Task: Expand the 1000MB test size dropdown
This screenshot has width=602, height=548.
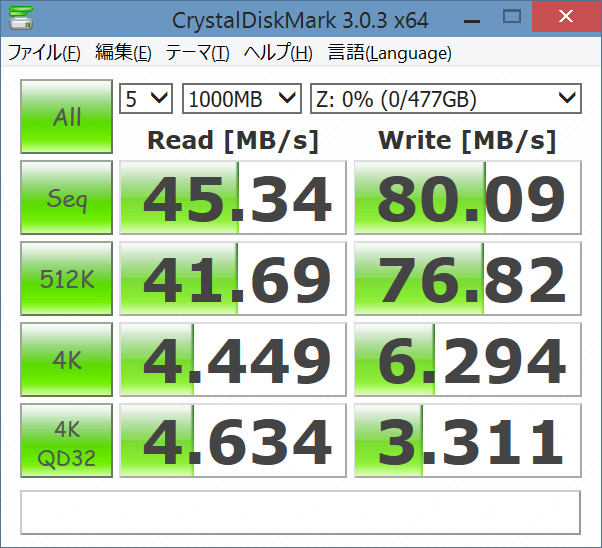Action: click(x=241, y=98)
